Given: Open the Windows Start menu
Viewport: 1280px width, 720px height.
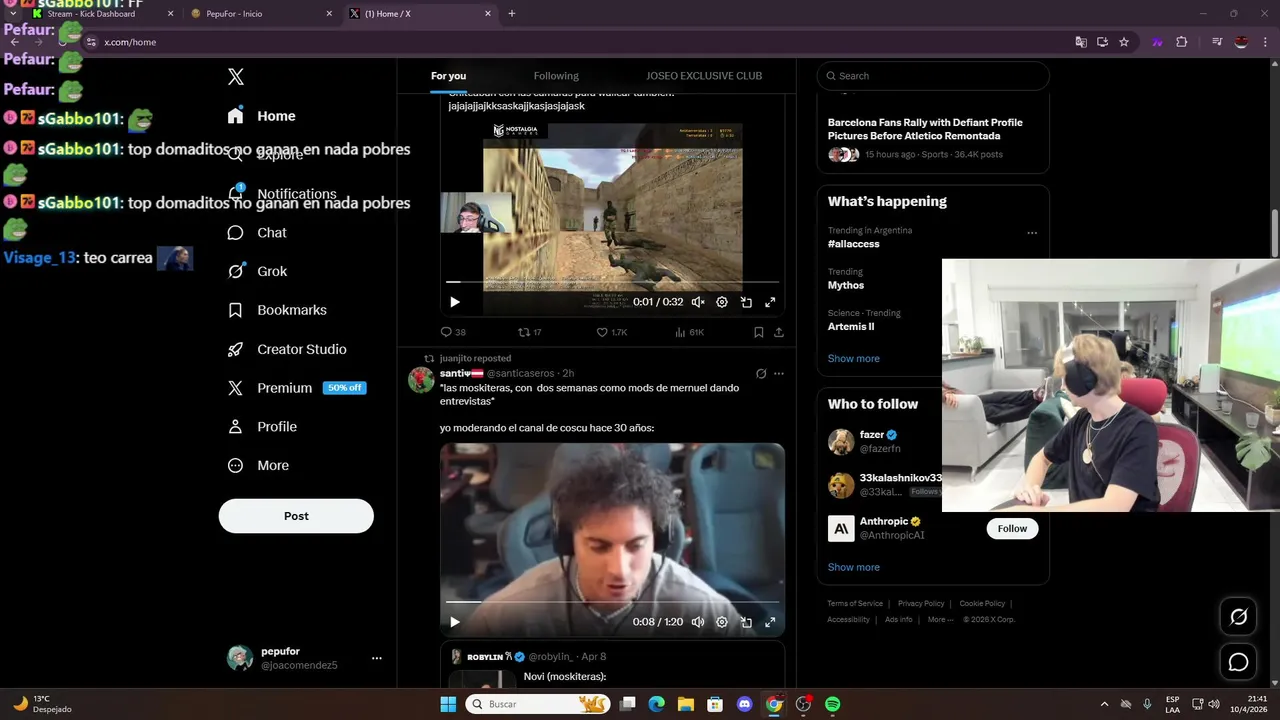Looking at the screenshot, I should [x=448, y=704].
